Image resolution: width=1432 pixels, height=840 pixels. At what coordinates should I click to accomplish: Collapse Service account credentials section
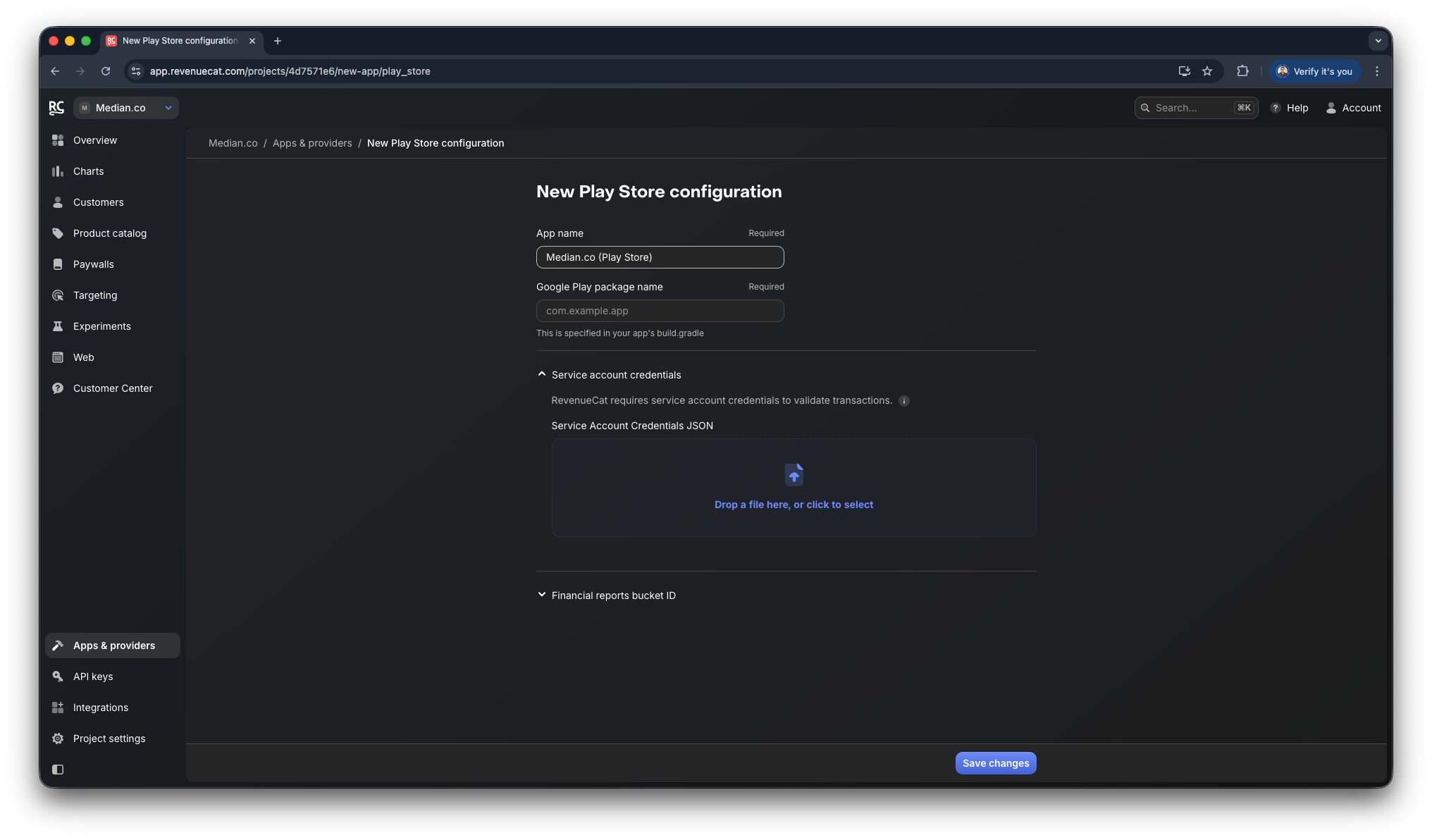tap(541, 375)
